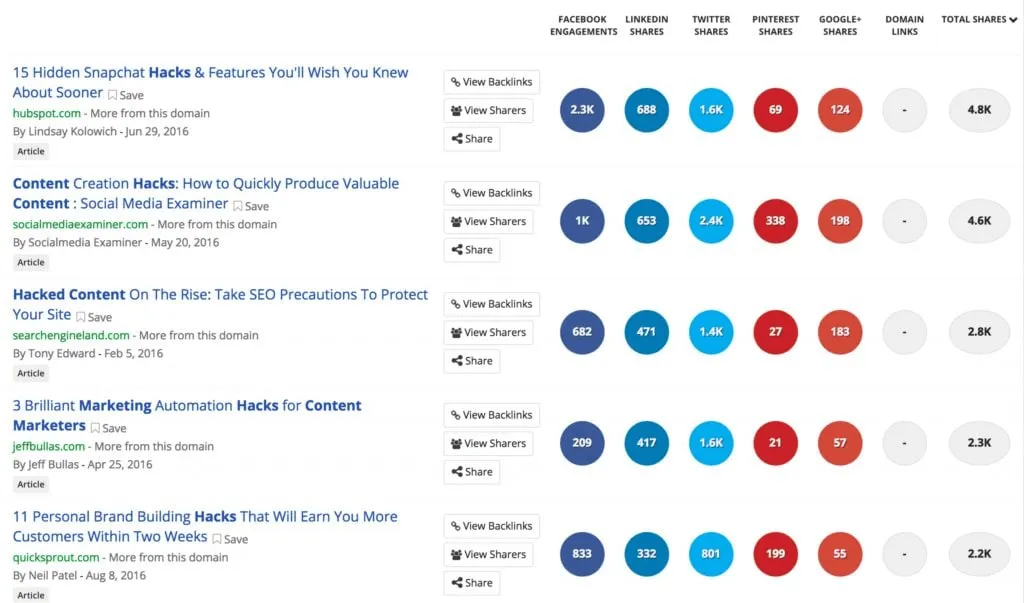
Task: Open the hubspot.com domain link
Action: tap(47, 113)
